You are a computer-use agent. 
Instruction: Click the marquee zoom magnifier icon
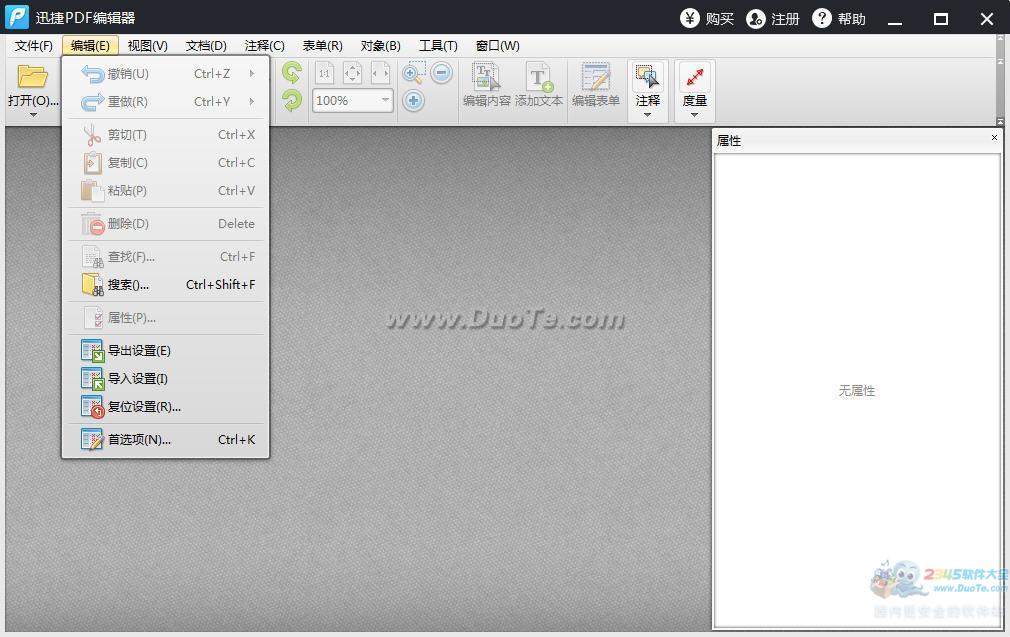click(413, 73)
